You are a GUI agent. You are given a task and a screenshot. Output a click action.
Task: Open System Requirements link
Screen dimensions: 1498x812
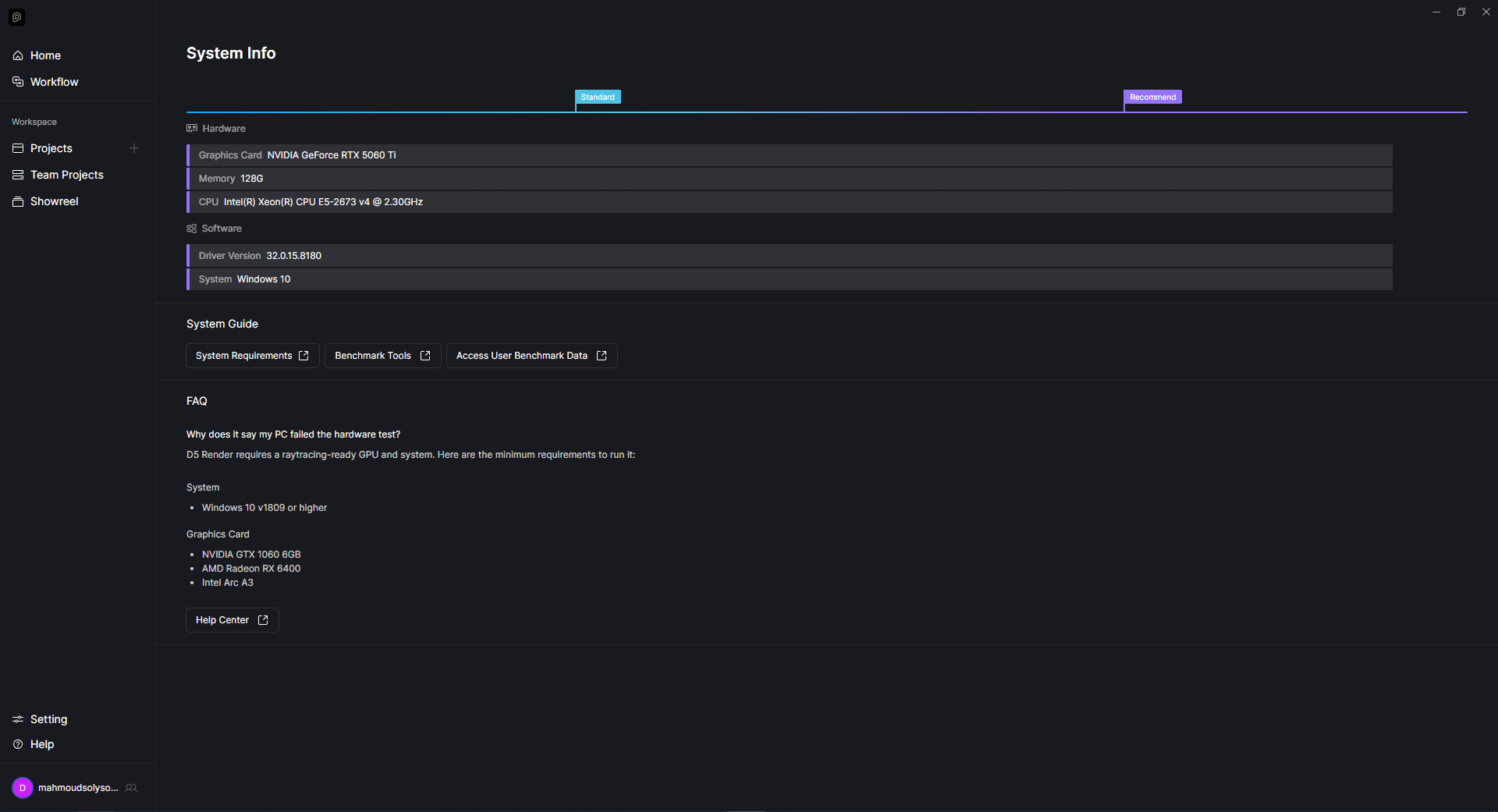252,356
